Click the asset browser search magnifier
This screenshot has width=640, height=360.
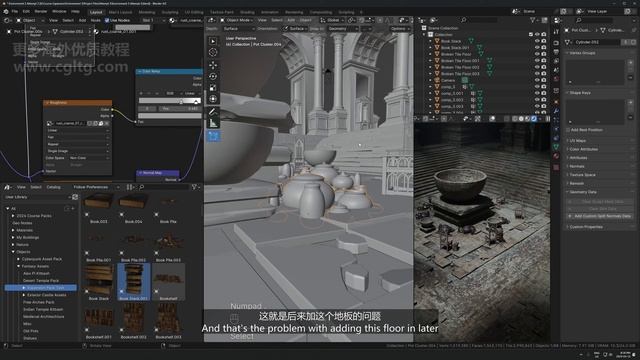pyautogui.click(x=142, y=187)
